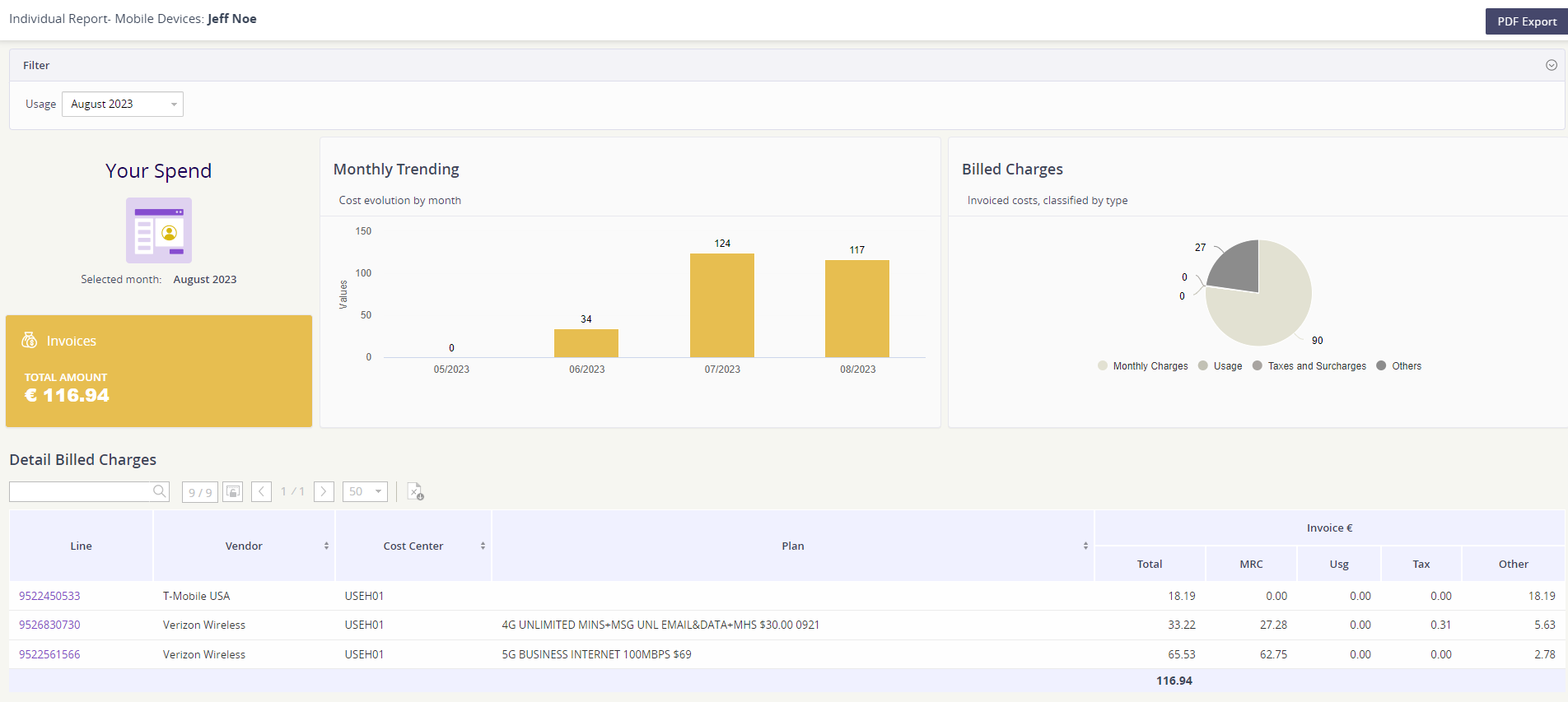This screenshot has height=702, width=1568.
Task: Open line 9522561566 link
Action: [49, 654]
